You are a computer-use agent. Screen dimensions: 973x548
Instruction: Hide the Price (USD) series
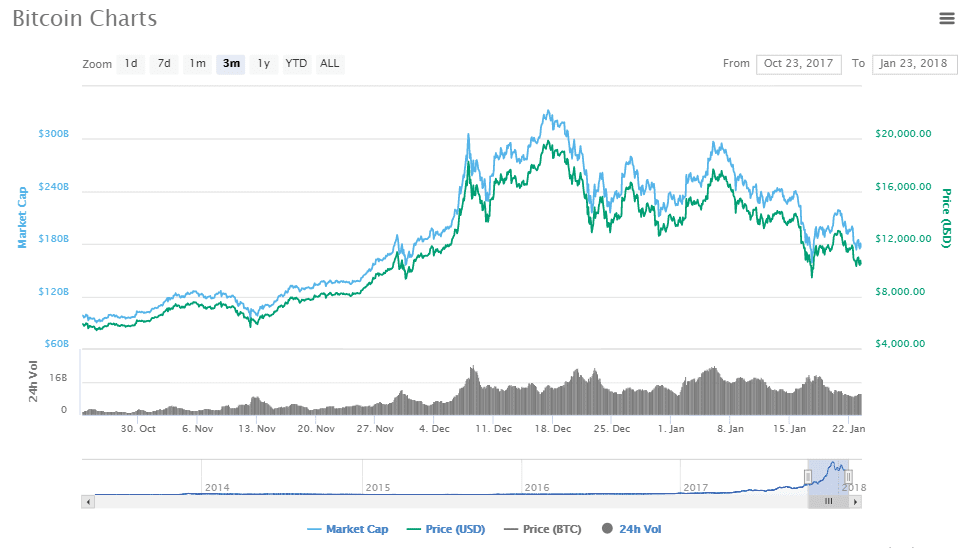click(446, 529)
